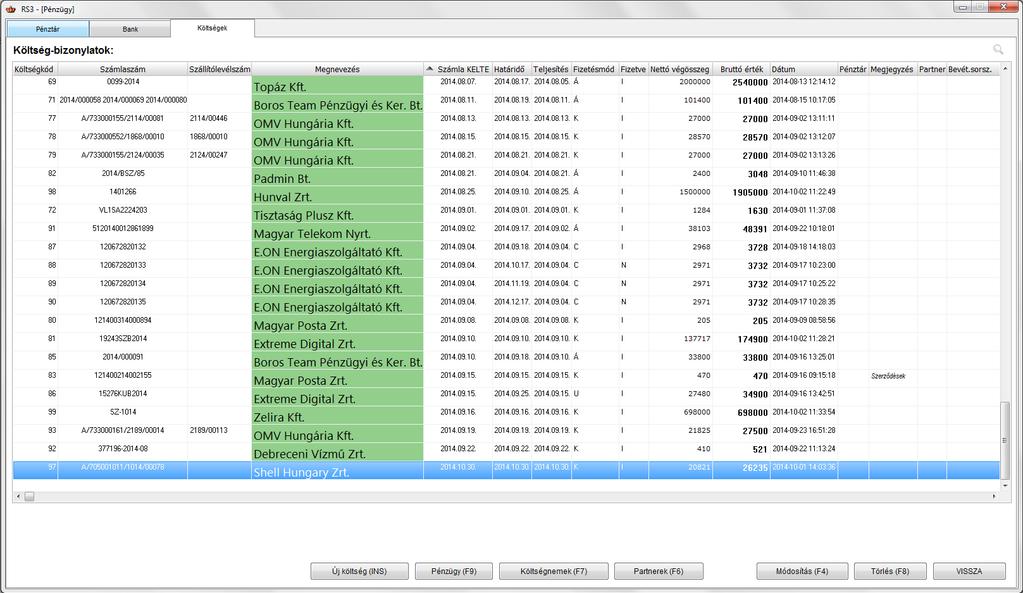The image size is (1023, 593).
Task: Click the horizontal scrollbar right arrow
Action: point(994,496)
